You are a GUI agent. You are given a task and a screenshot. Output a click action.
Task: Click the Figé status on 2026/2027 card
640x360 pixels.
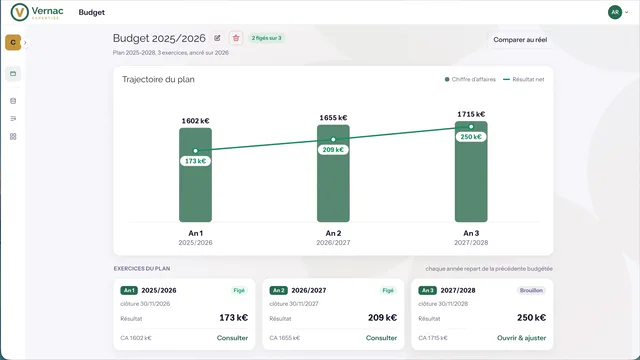coord(388,290)
